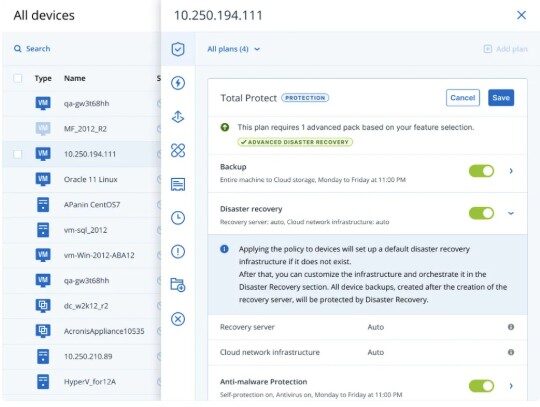Toggle Anti-malware Protection off
The height and width of the screenshot is (407, 540).
click(x=481, y=386)
